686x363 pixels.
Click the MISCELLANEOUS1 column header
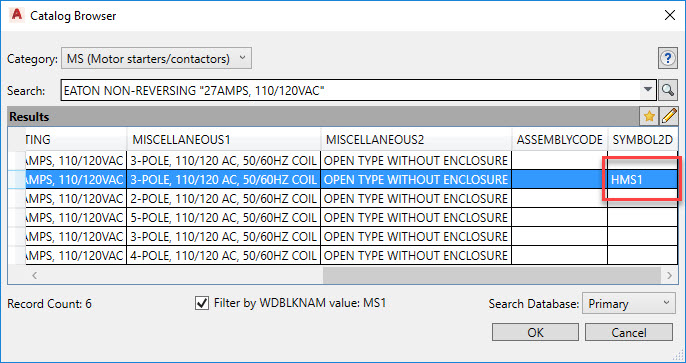point(224,140)
